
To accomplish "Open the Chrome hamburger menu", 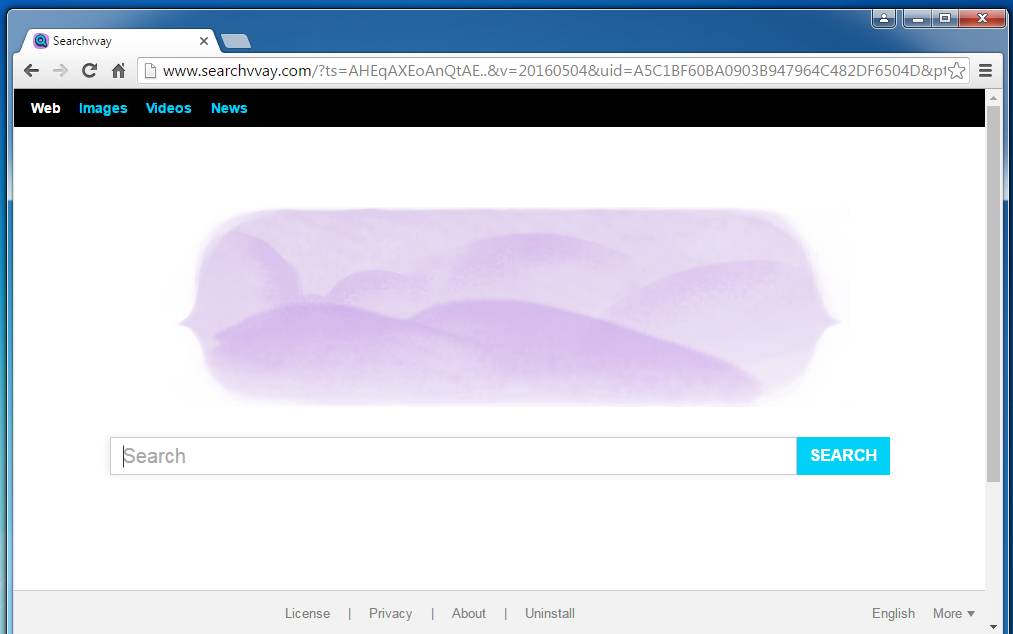I will (985, 70).
